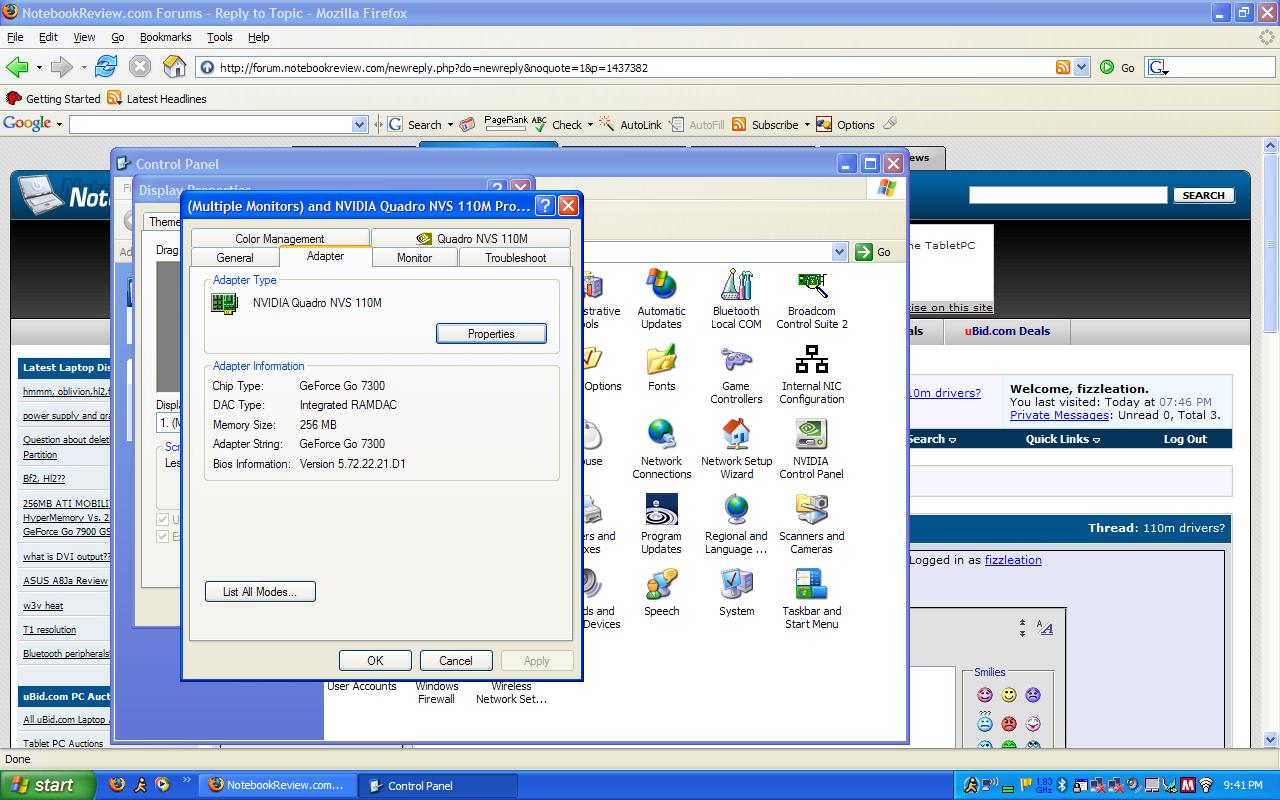Open uBid.com Deals tab link
This screenshot has width=1280, height=800.
click(1007, 331)
